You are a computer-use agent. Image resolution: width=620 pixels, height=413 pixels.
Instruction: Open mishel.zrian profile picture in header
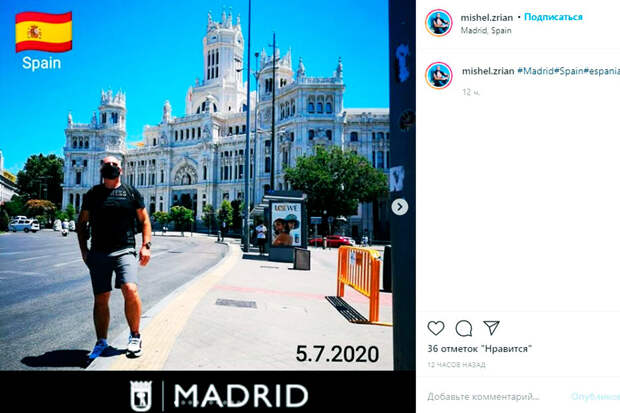coord(439,23)
